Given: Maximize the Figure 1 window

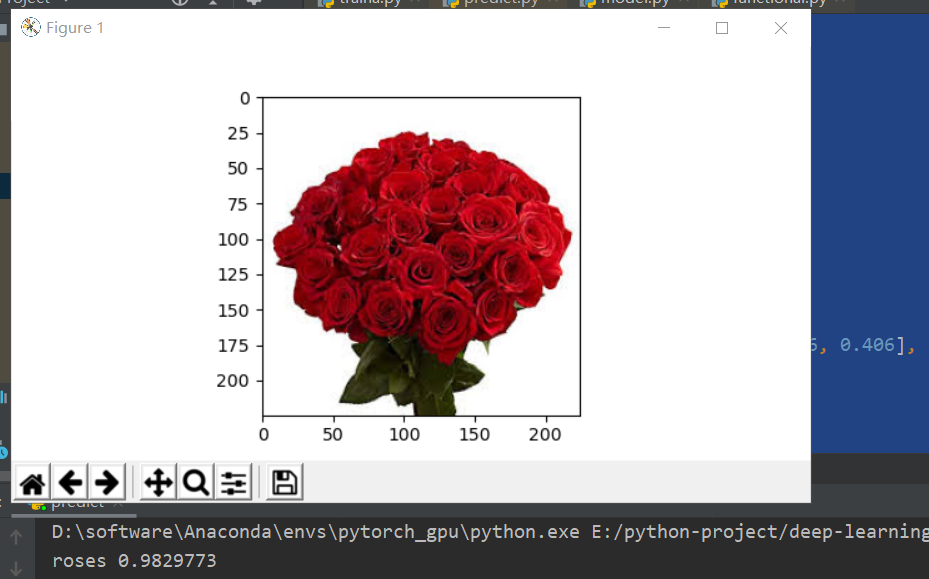Looking at the screenshot, I should pos(722,28).
